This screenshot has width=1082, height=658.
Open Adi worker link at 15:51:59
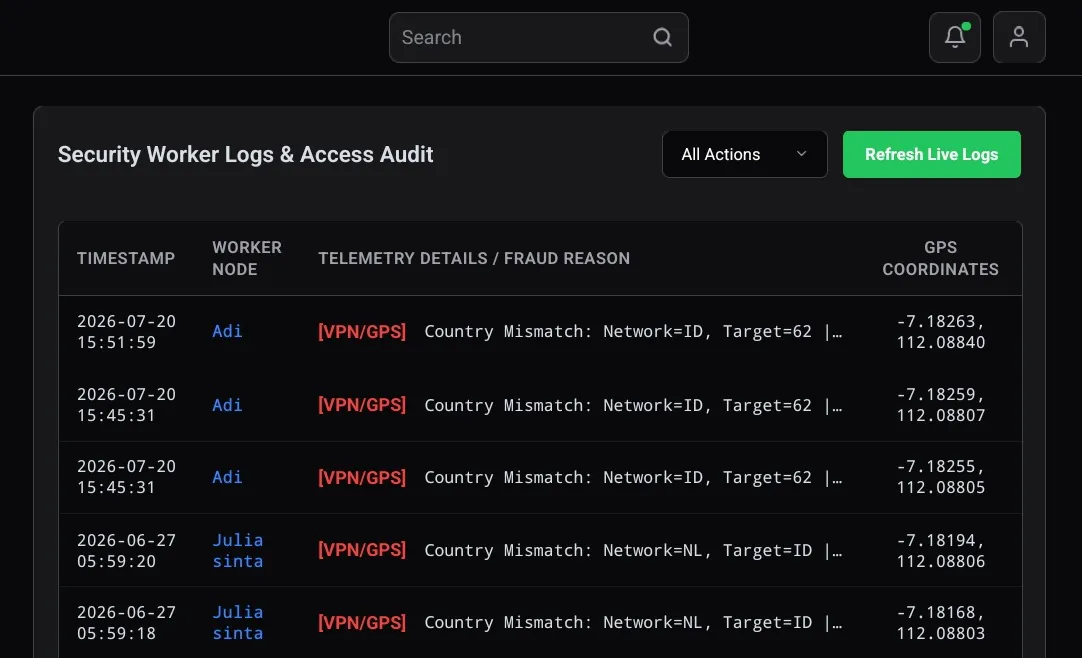pyautogui.click(x=227, y=331)
